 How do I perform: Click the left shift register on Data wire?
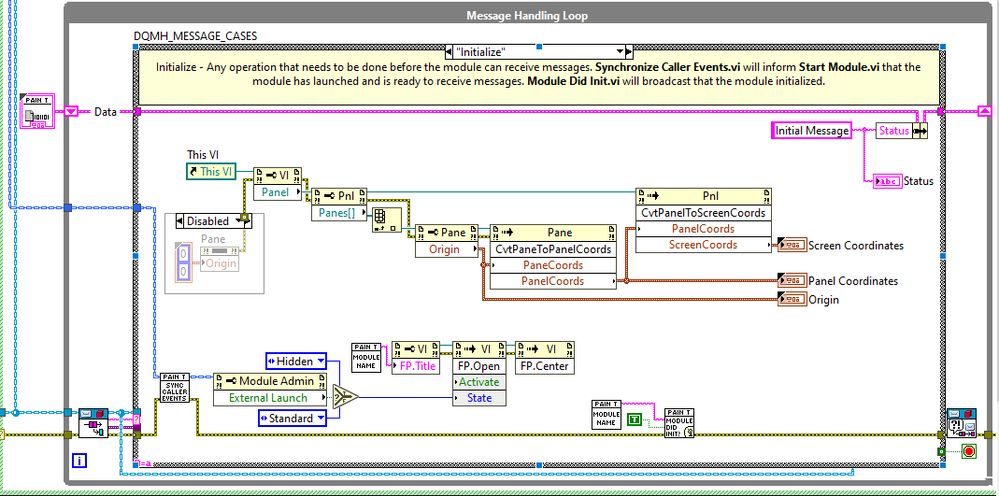coord(72,112)
